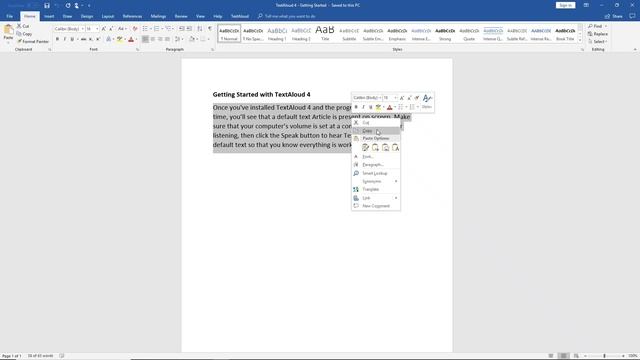Choose Copy from the context menu
The width and height of the screenshot is (640, 360).
[376, 131]
